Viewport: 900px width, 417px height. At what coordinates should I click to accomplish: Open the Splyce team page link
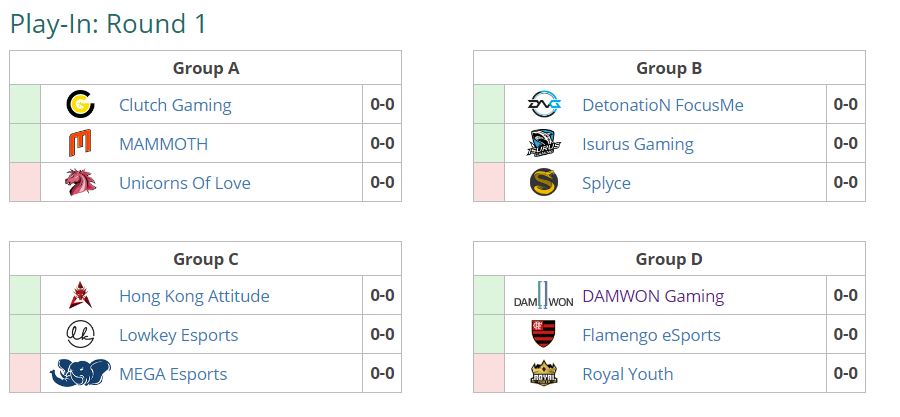tap(606, 183)
